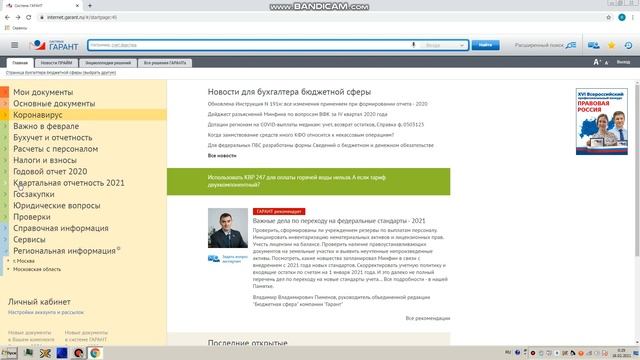Click Все новости link
640x360 pixels.
[222, 156]
